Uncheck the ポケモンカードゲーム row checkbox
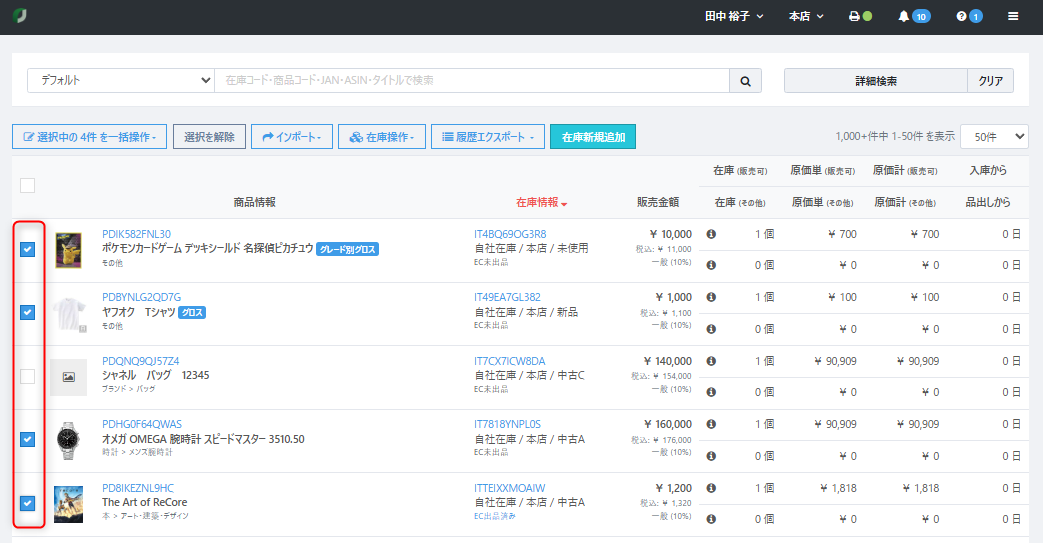1043x543 pixels. point(28,249)
